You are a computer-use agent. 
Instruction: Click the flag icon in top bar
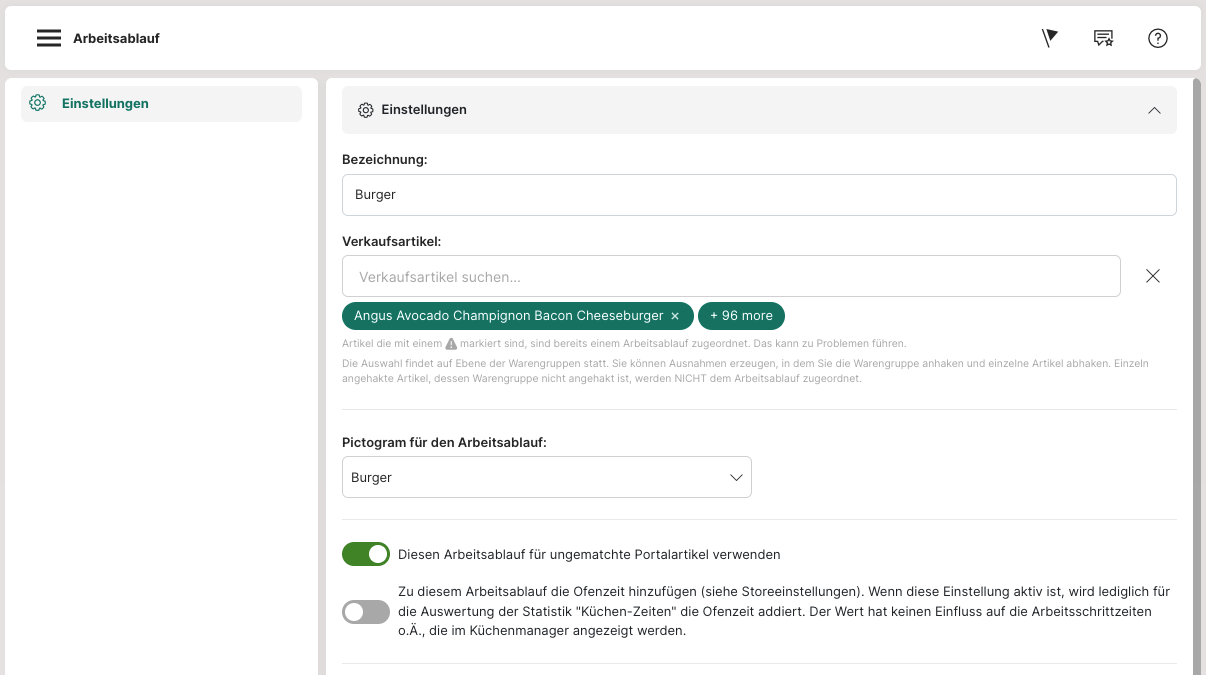pos(1049,38)
